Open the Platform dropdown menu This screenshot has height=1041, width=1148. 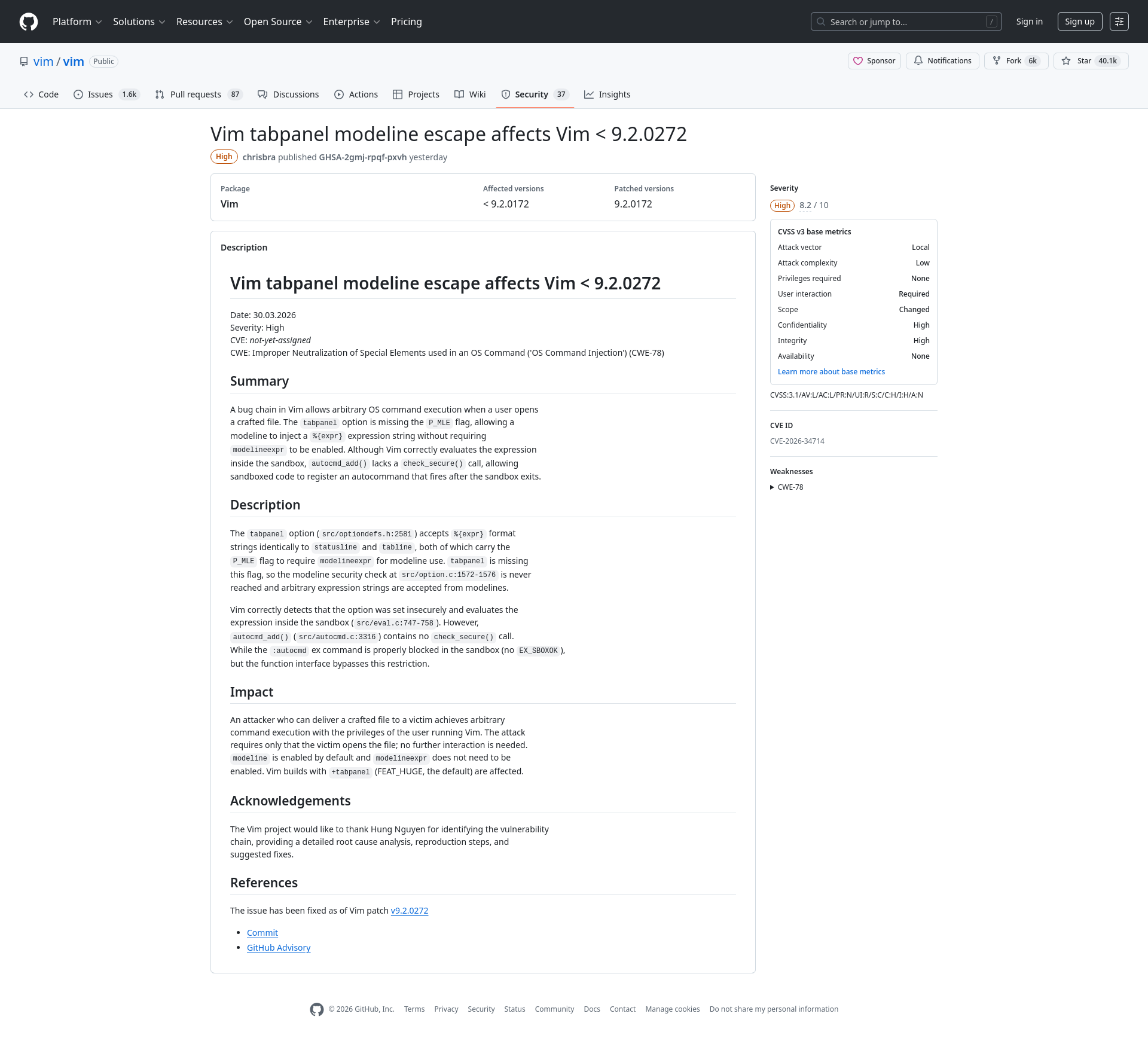(77, 22)
